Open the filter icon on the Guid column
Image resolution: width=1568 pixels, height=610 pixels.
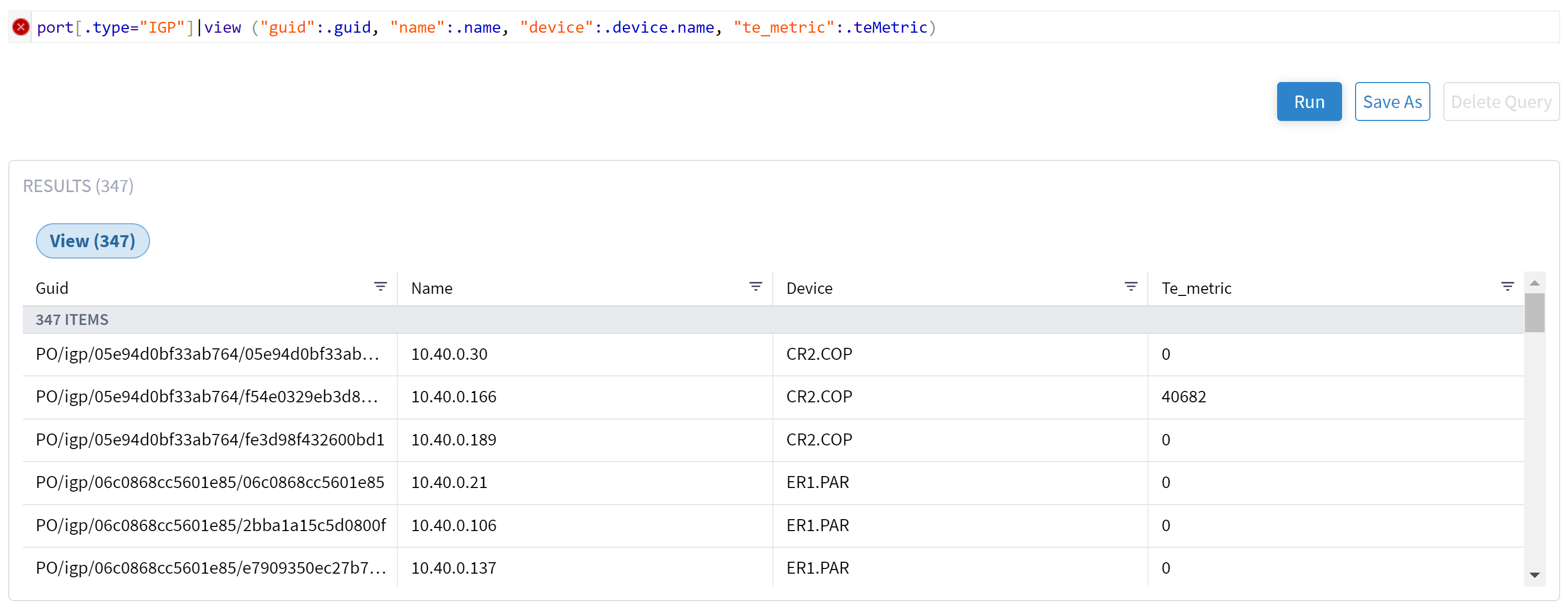[x=380, y=287]
